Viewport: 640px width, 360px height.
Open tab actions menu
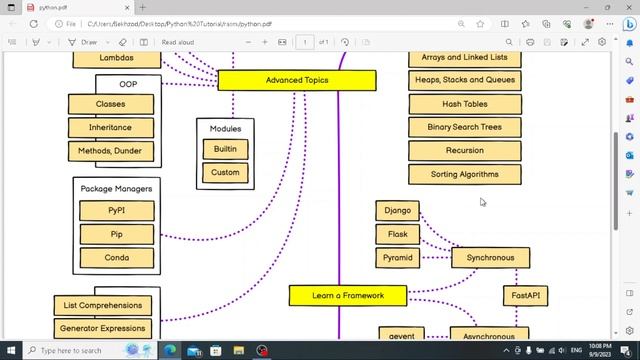(x=11, y=7)
